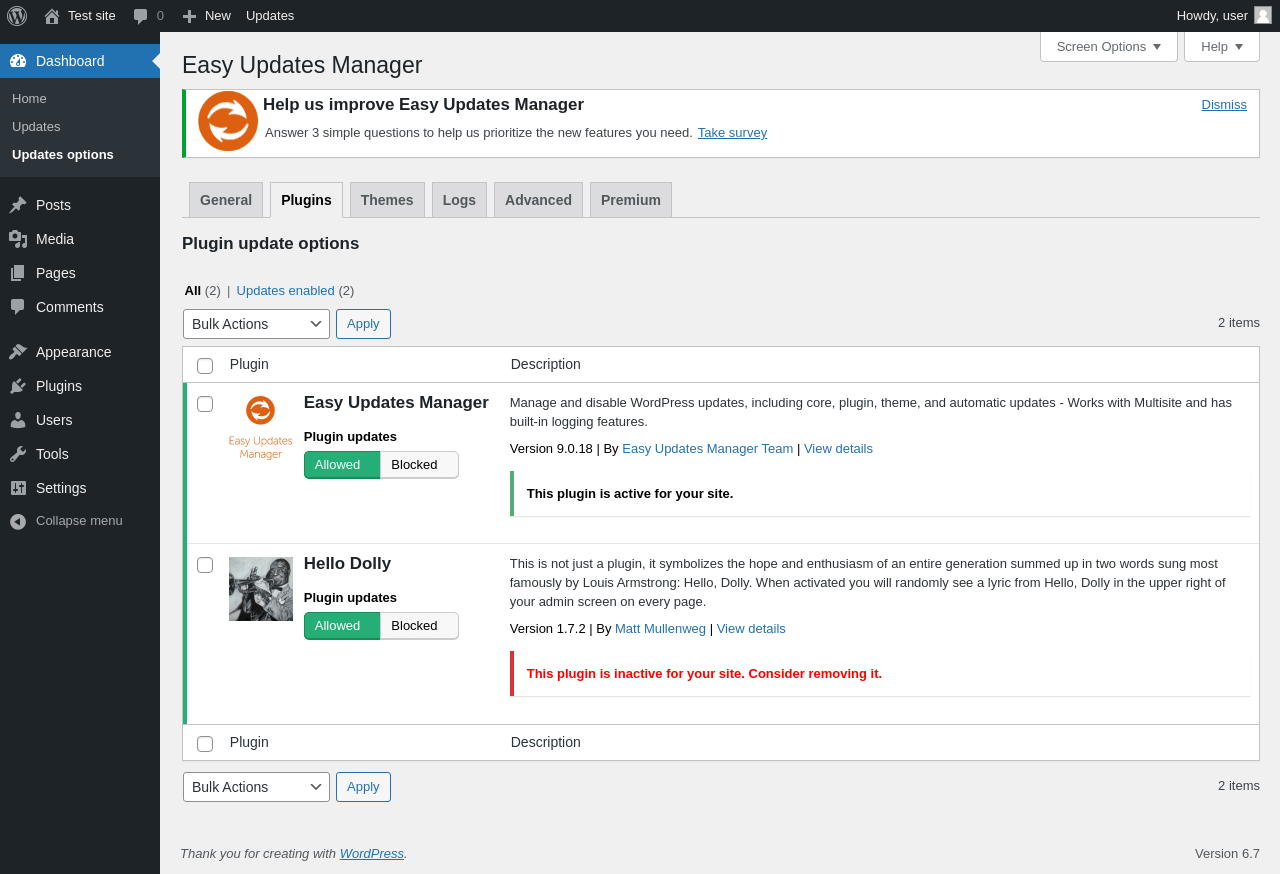The width and height of the screenshot is (1280, 874).
Task: Click the Take survey link
Action: pos(732,133)
